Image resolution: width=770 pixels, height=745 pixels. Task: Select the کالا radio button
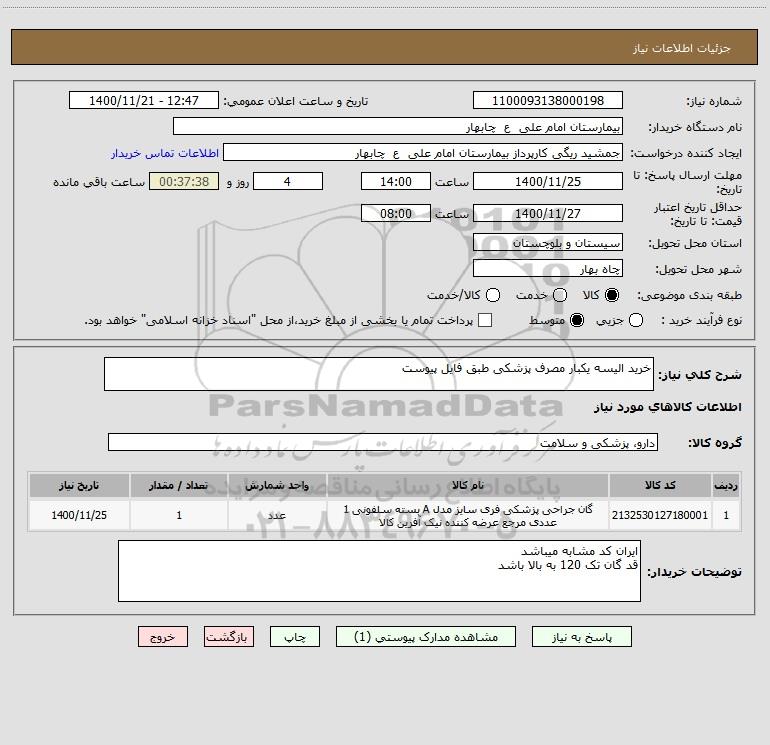click(612, 295)
